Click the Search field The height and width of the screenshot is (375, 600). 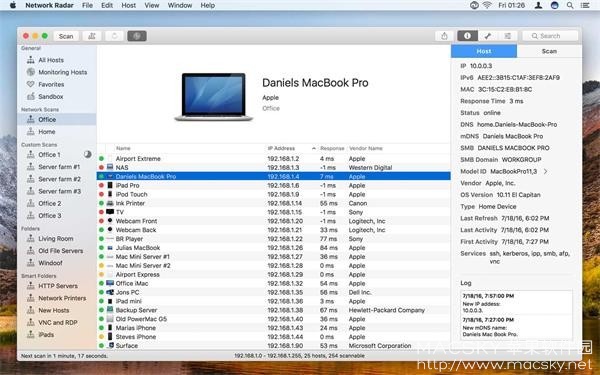tap(550, 36)
